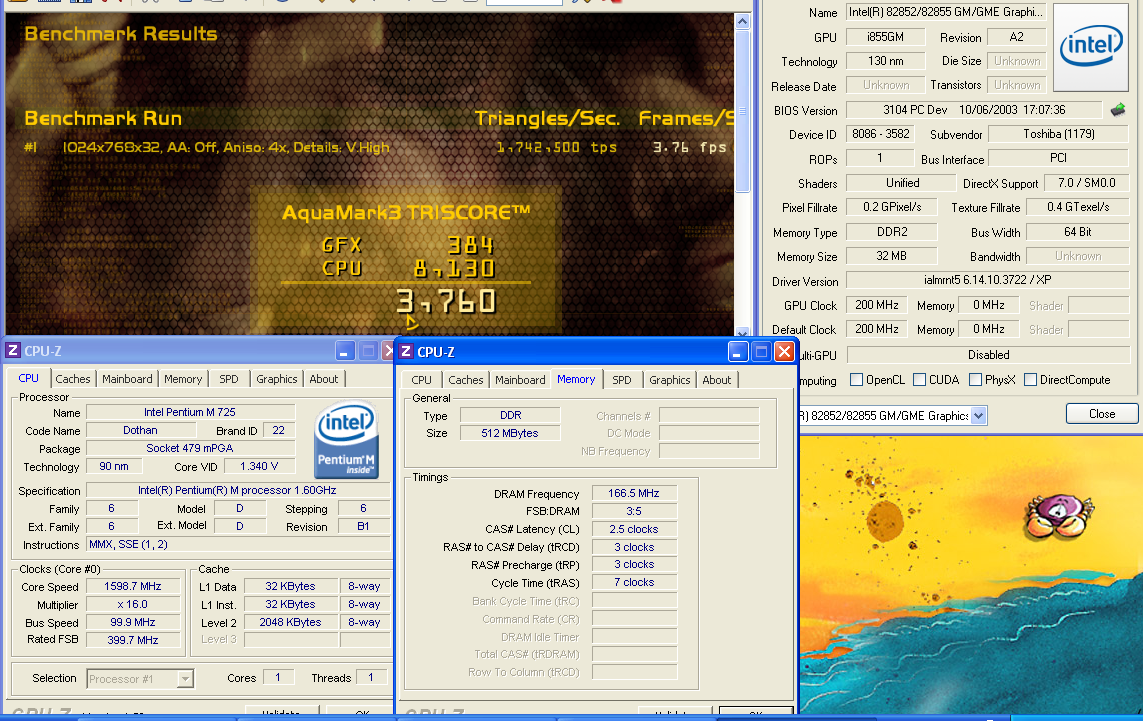Screen dimensions: 1143x721
Task: Click the Z title icon of the CPU-Z memory window
Action: pos(406,351)
